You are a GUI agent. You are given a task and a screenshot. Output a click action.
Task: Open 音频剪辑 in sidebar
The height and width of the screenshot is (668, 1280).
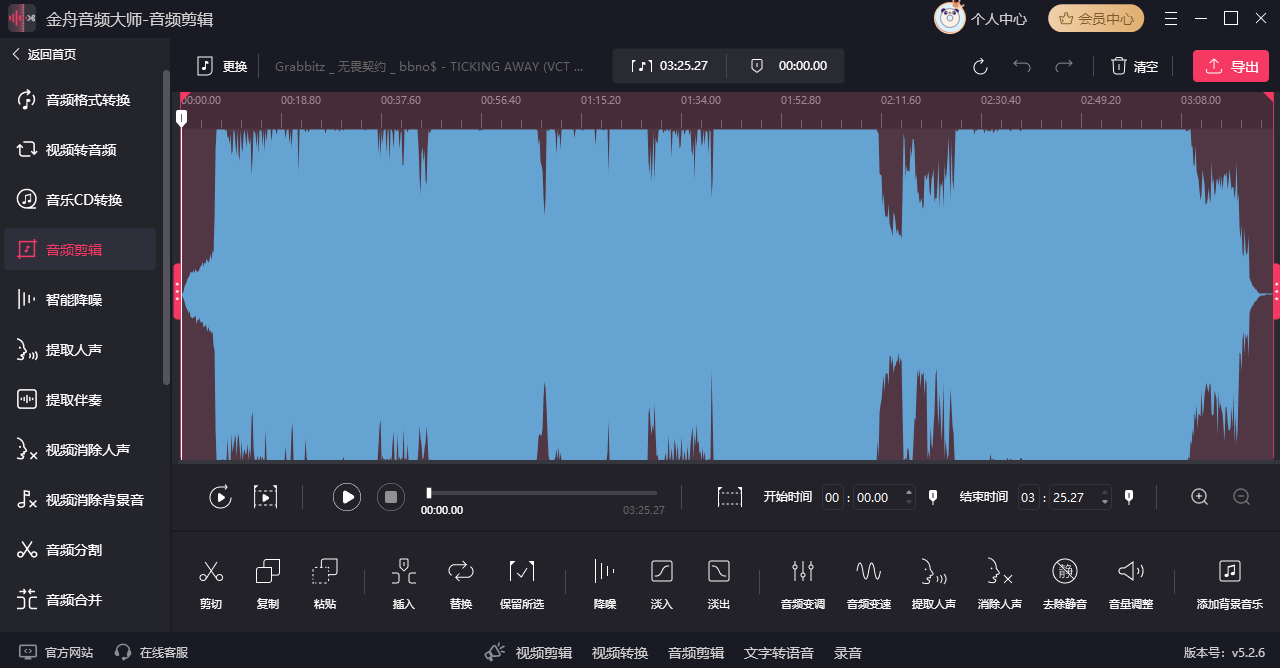tap(80, 249)
